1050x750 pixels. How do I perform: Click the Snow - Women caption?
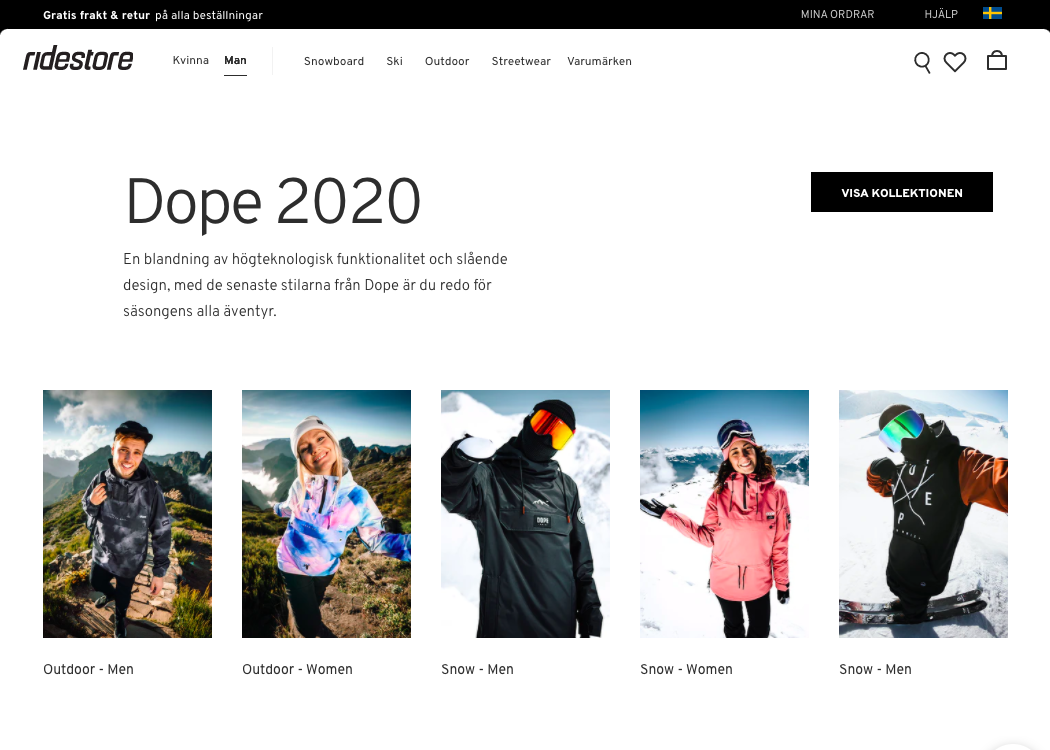click(686, 669)
